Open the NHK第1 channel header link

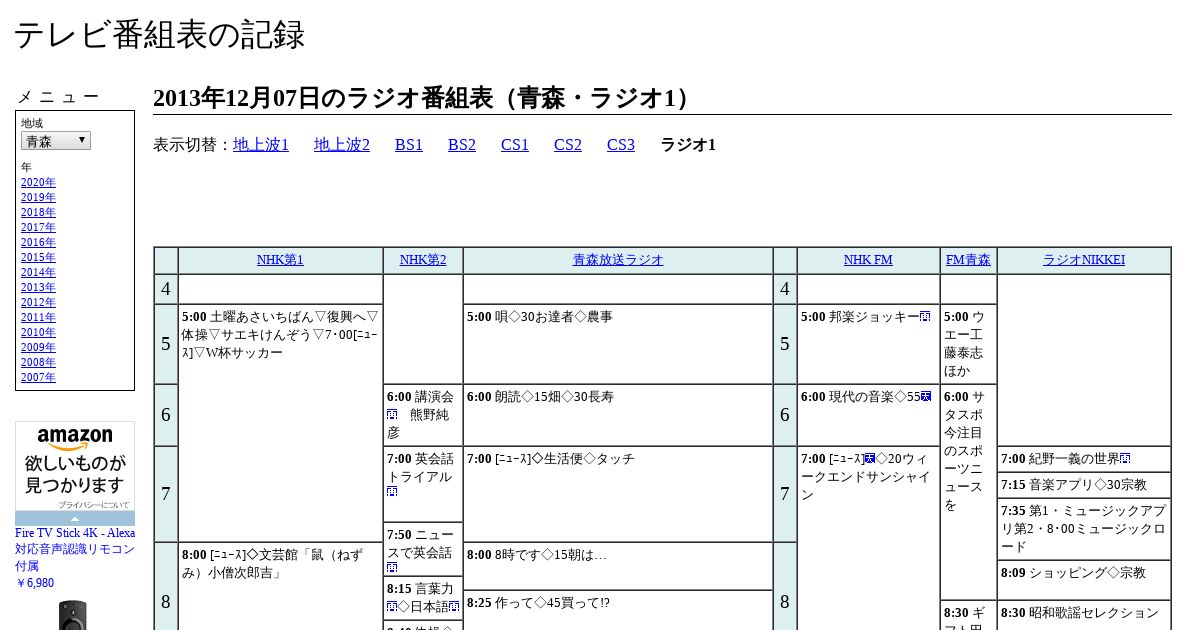click(280, 260)
